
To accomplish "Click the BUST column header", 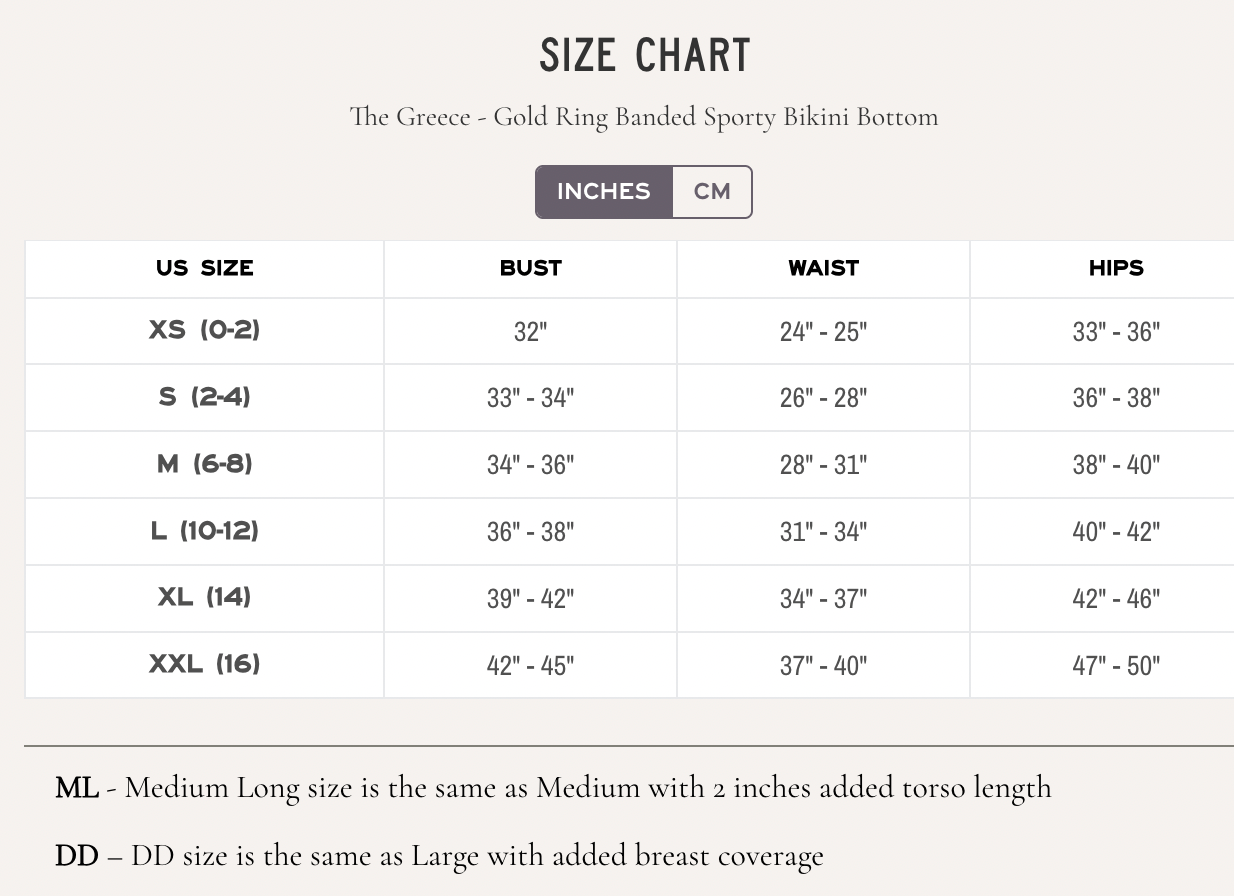I will point(530,268).
